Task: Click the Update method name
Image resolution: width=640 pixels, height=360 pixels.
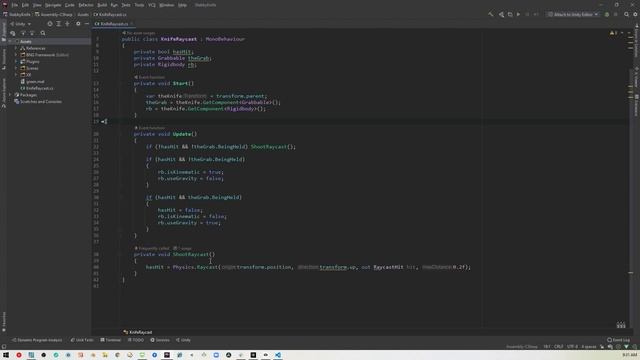Action: [x=182, y=134]
